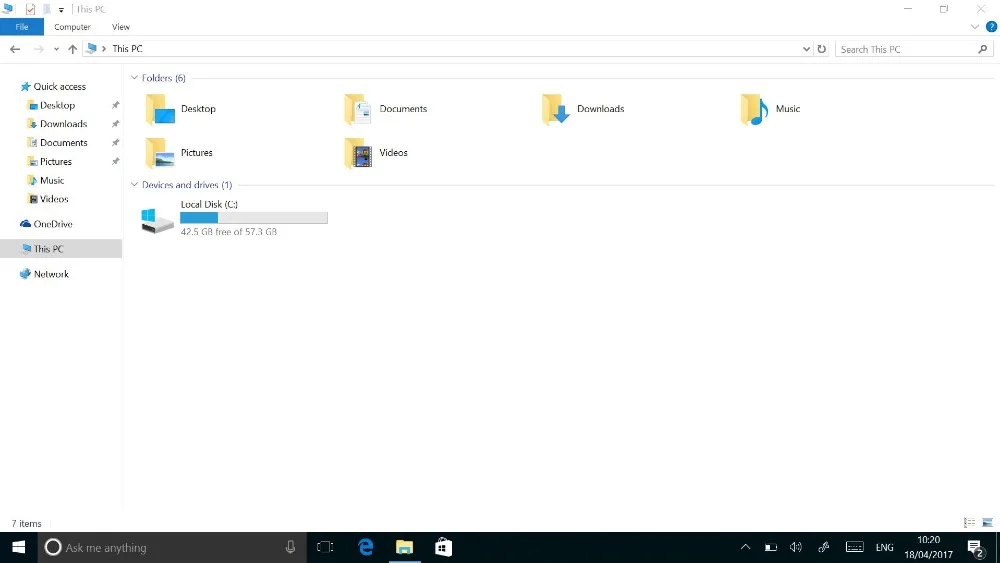Go up one folder level
The height and width of the screenshot is (563, 1000).
73,49
